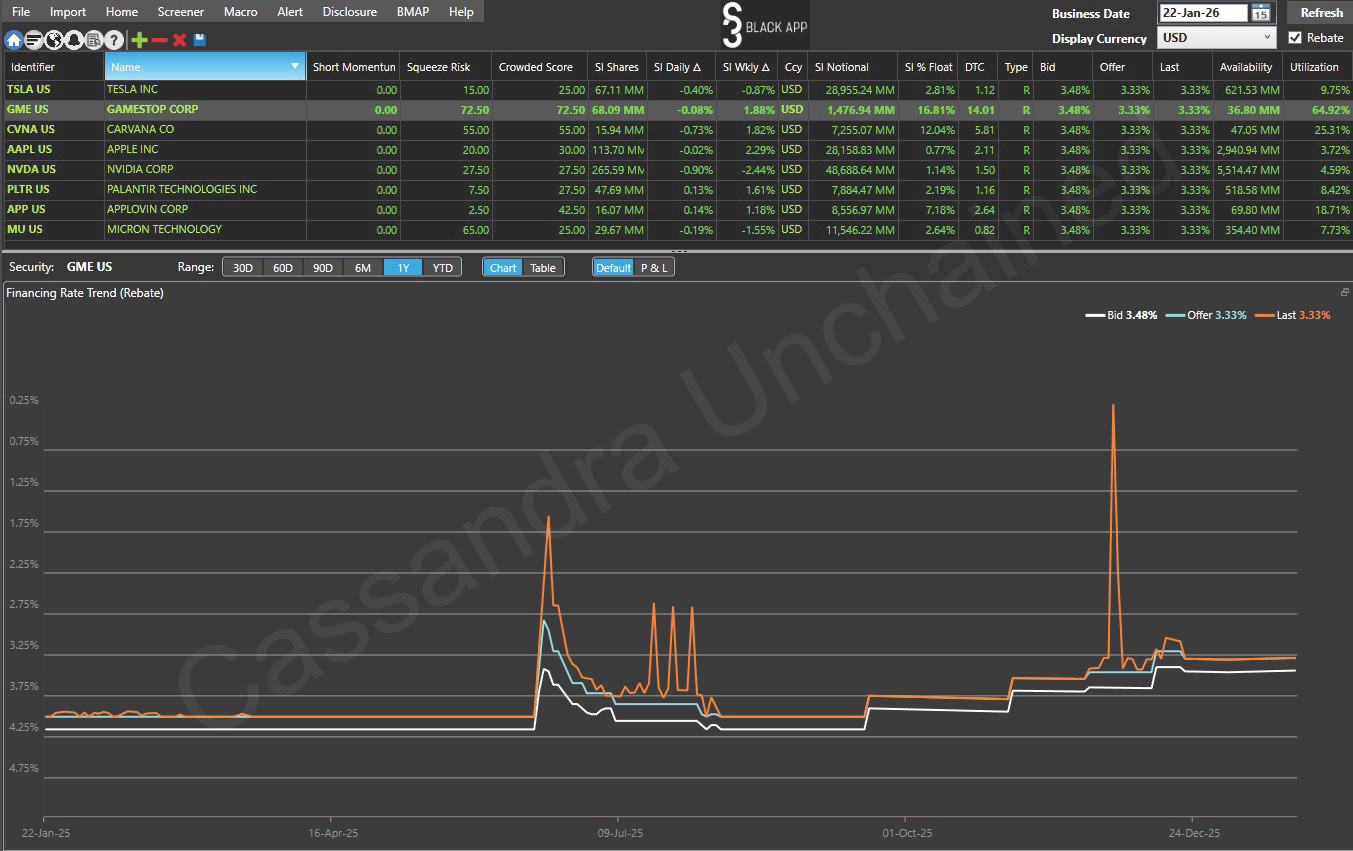This screenshot has height=851, width=1353.
Task: Clear list with the red X icon
Action: 180,40
